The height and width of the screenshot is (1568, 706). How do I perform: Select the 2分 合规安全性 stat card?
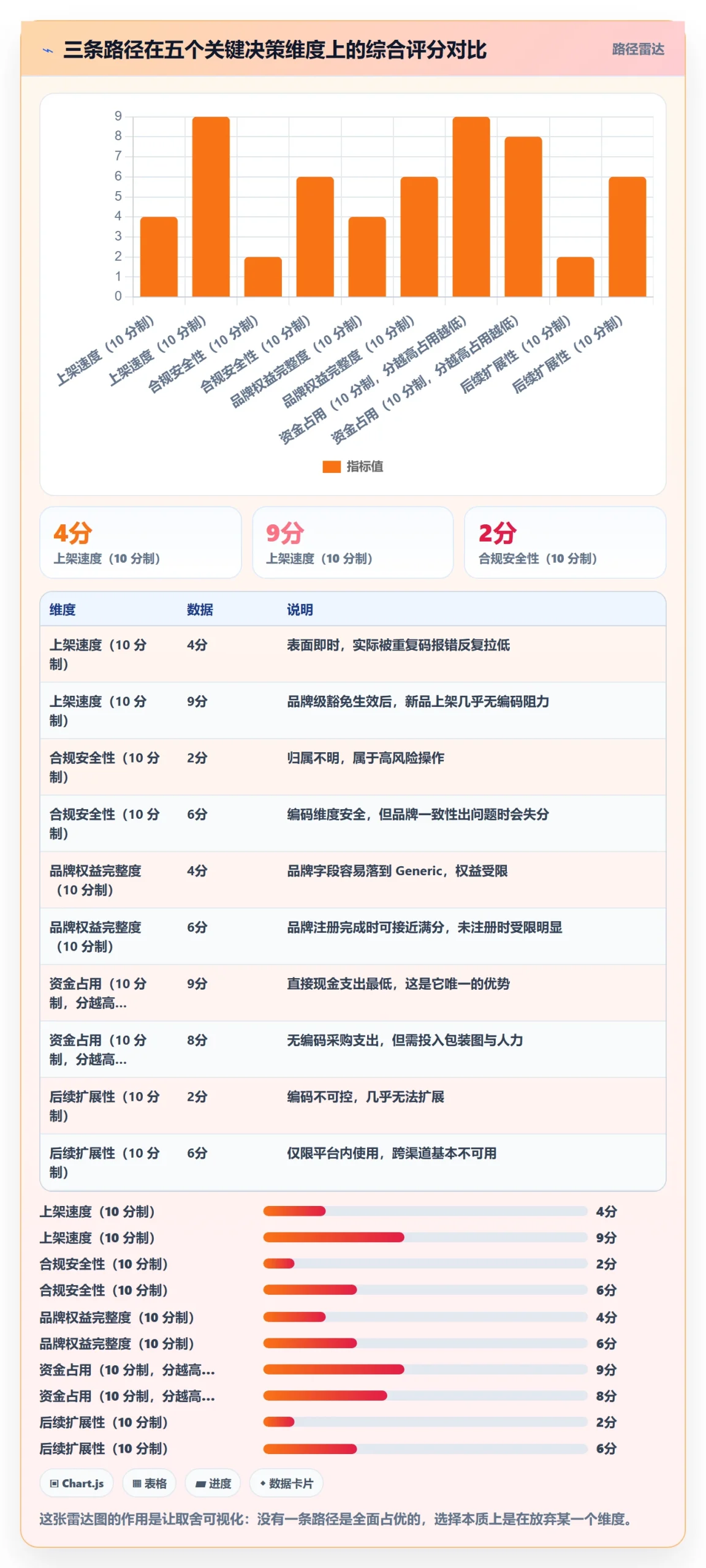(x=565, y=542)
